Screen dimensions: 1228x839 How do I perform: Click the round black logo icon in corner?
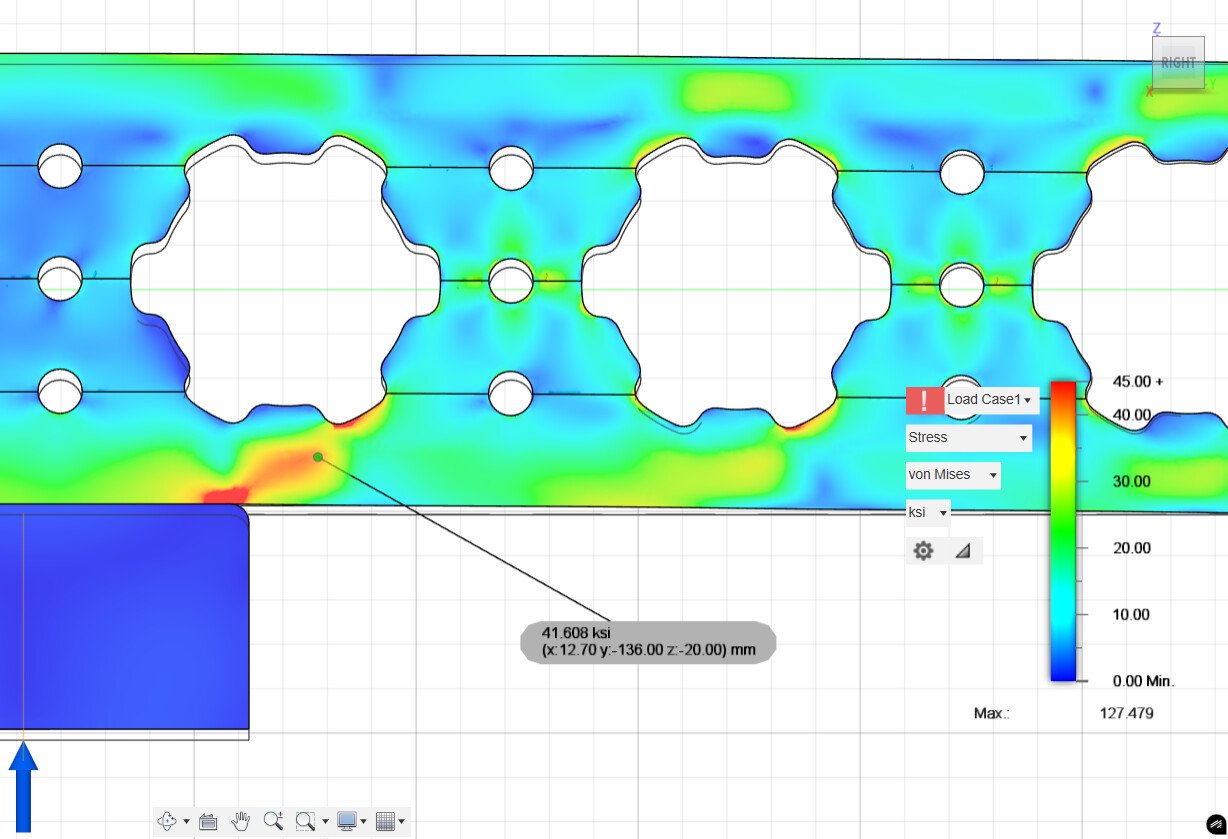click(x=1216, y=824)
